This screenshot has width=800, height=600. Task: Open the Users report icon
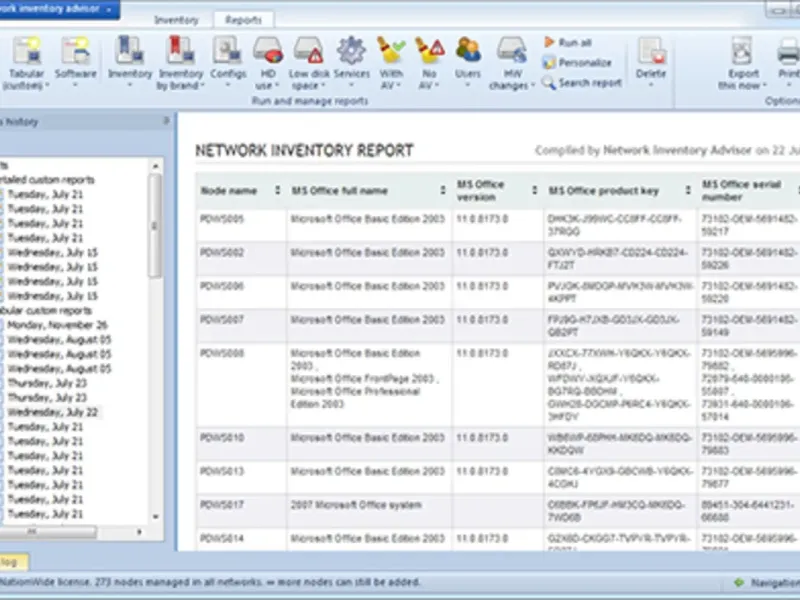[468, 51]
